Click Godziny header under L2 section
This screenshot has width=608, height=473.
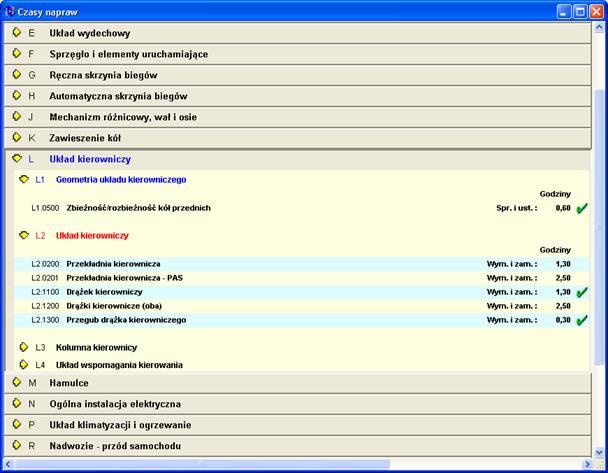coord(555,250)
